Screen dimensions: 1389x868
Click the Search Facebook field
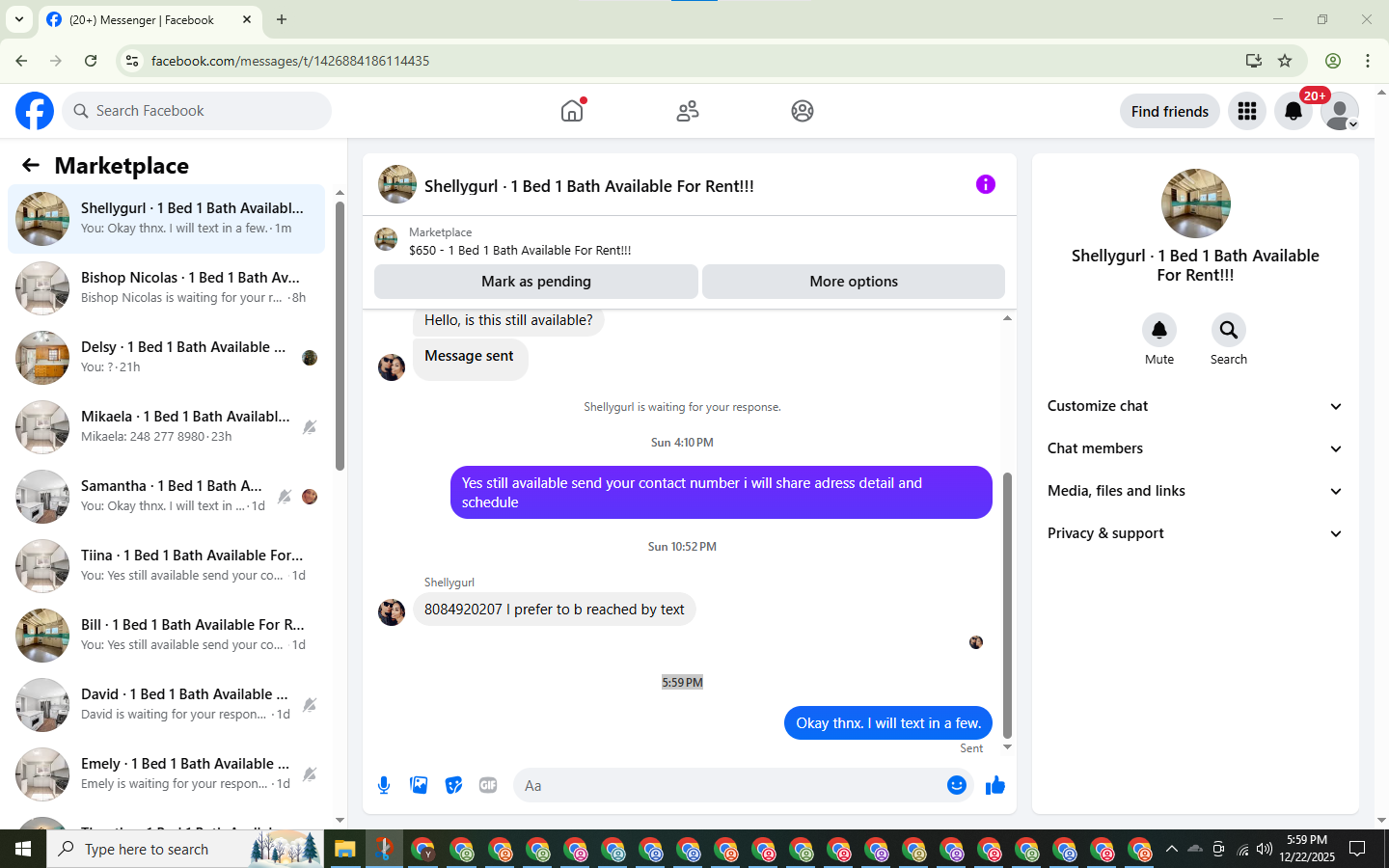pyautogui.click(x=197, y=111)
